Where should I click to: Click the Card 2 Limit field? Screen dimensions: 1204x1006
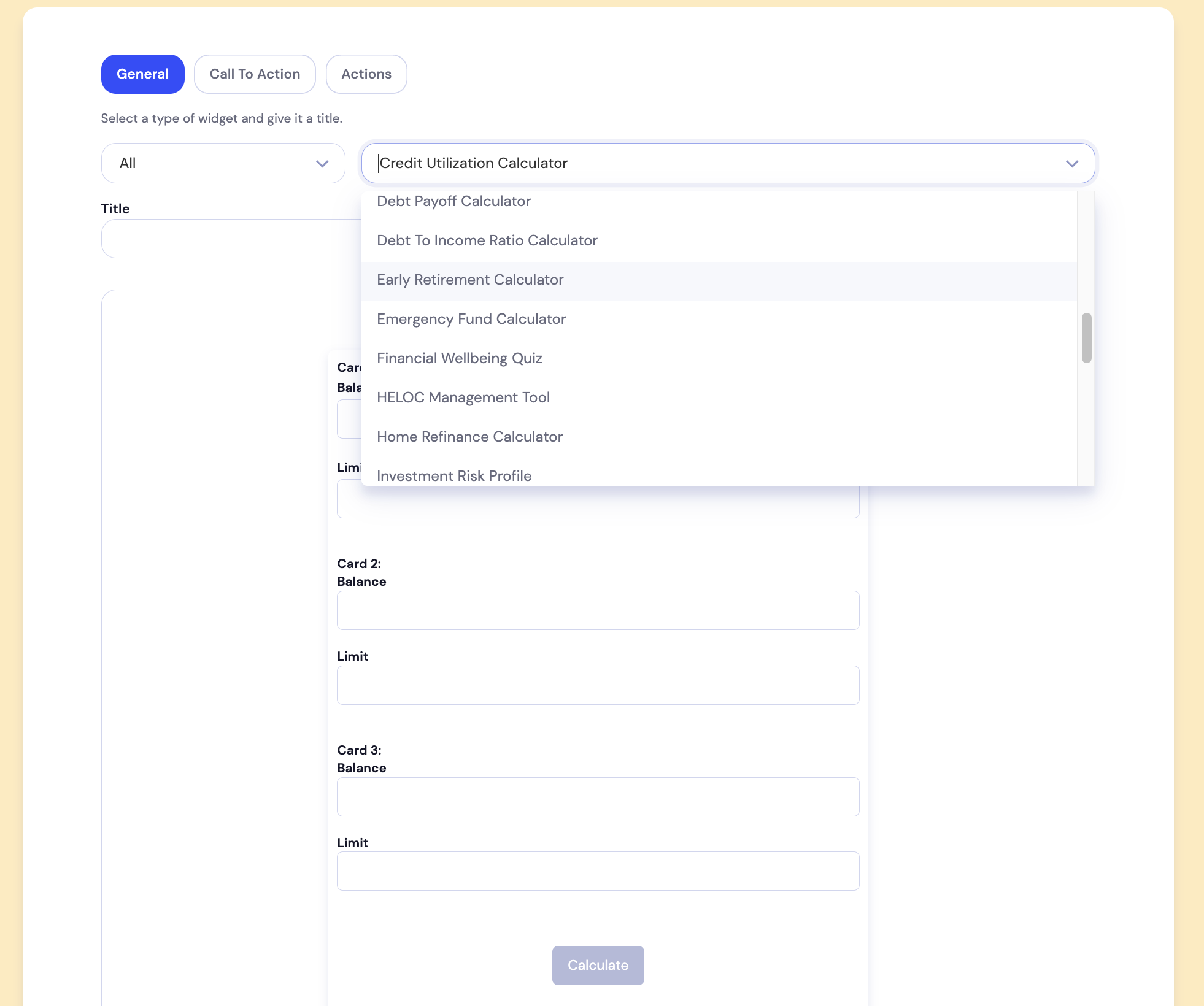click(x=598, y=685)
